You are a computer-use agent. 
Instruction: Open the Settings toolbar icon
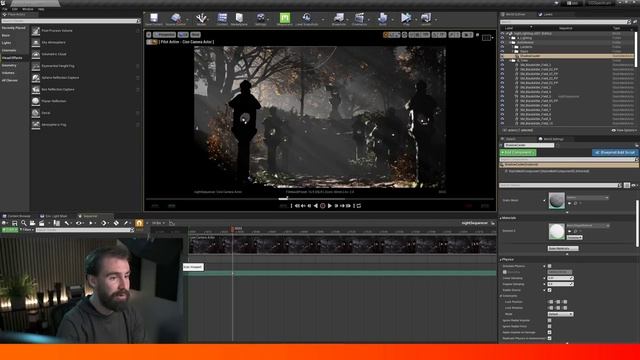[260, 18]
